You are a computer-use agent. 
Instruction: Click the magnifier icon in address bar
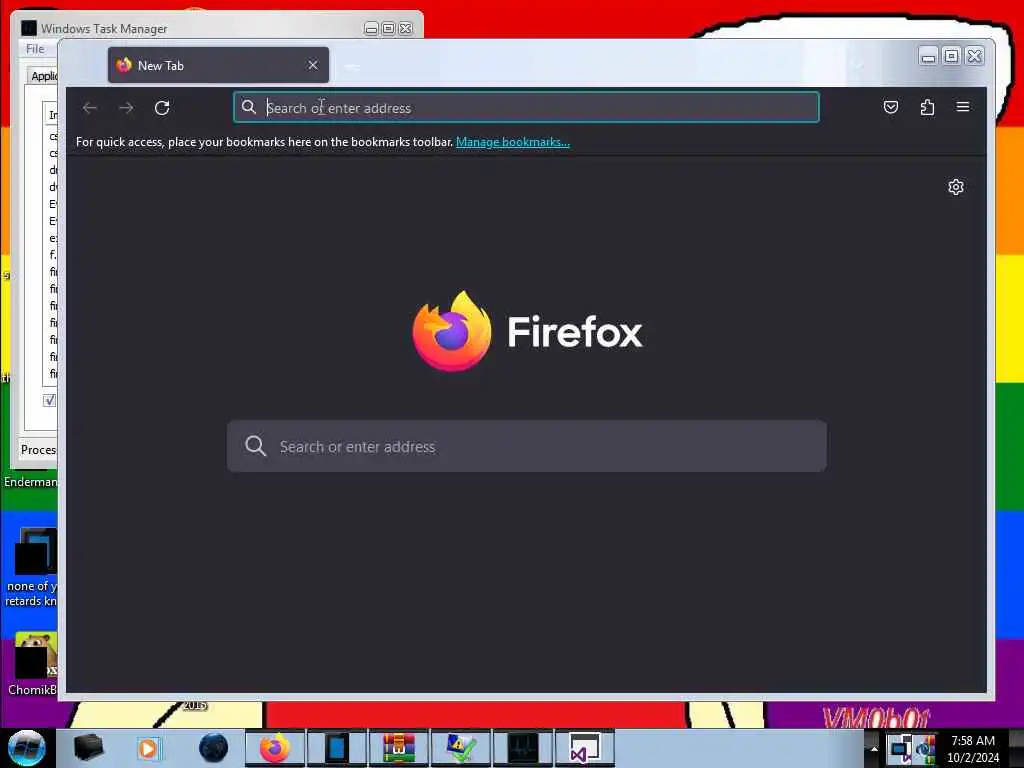point(249,107)
